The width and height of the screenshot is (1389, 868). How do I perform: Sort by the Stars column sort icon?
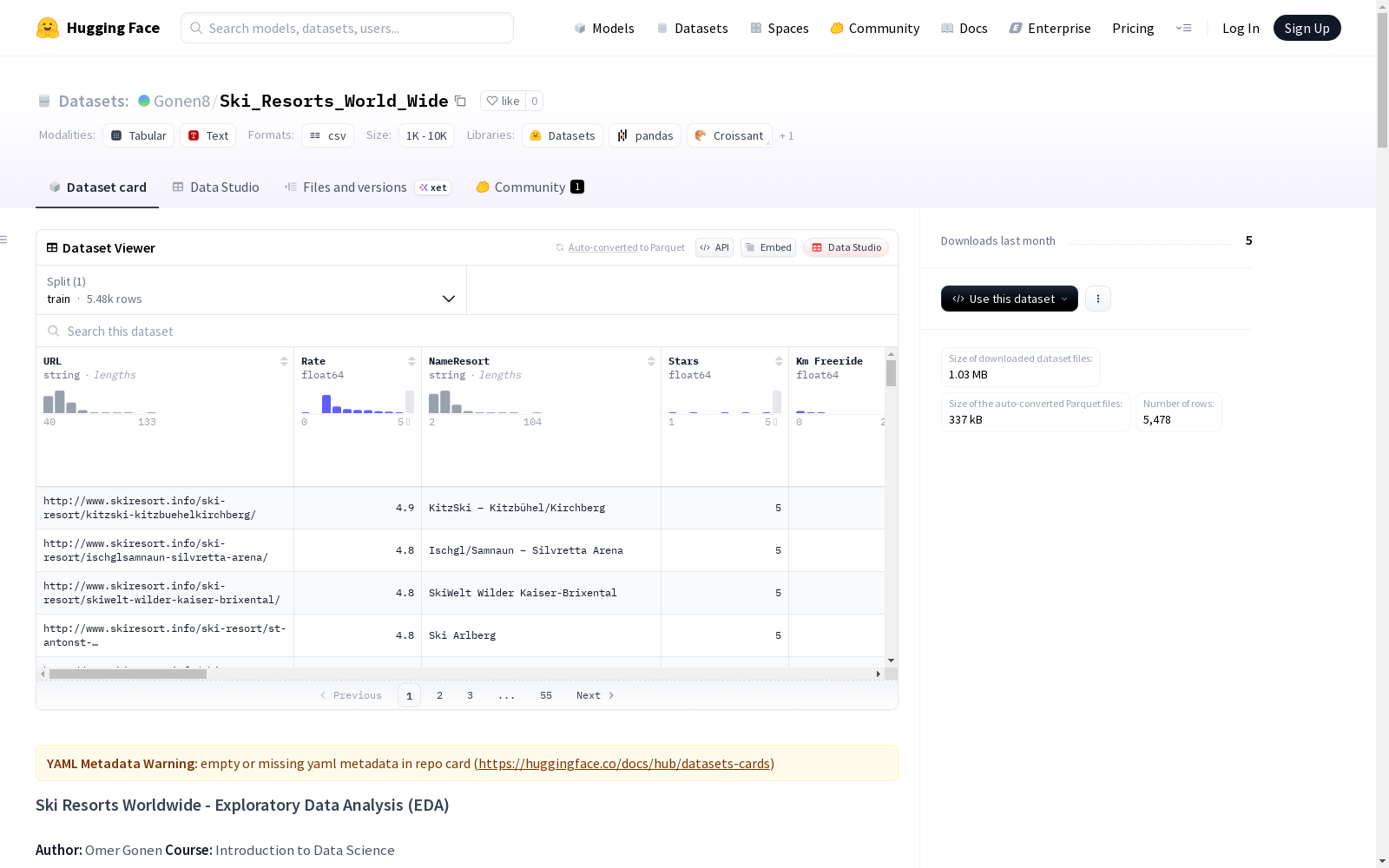pos(779,361)
